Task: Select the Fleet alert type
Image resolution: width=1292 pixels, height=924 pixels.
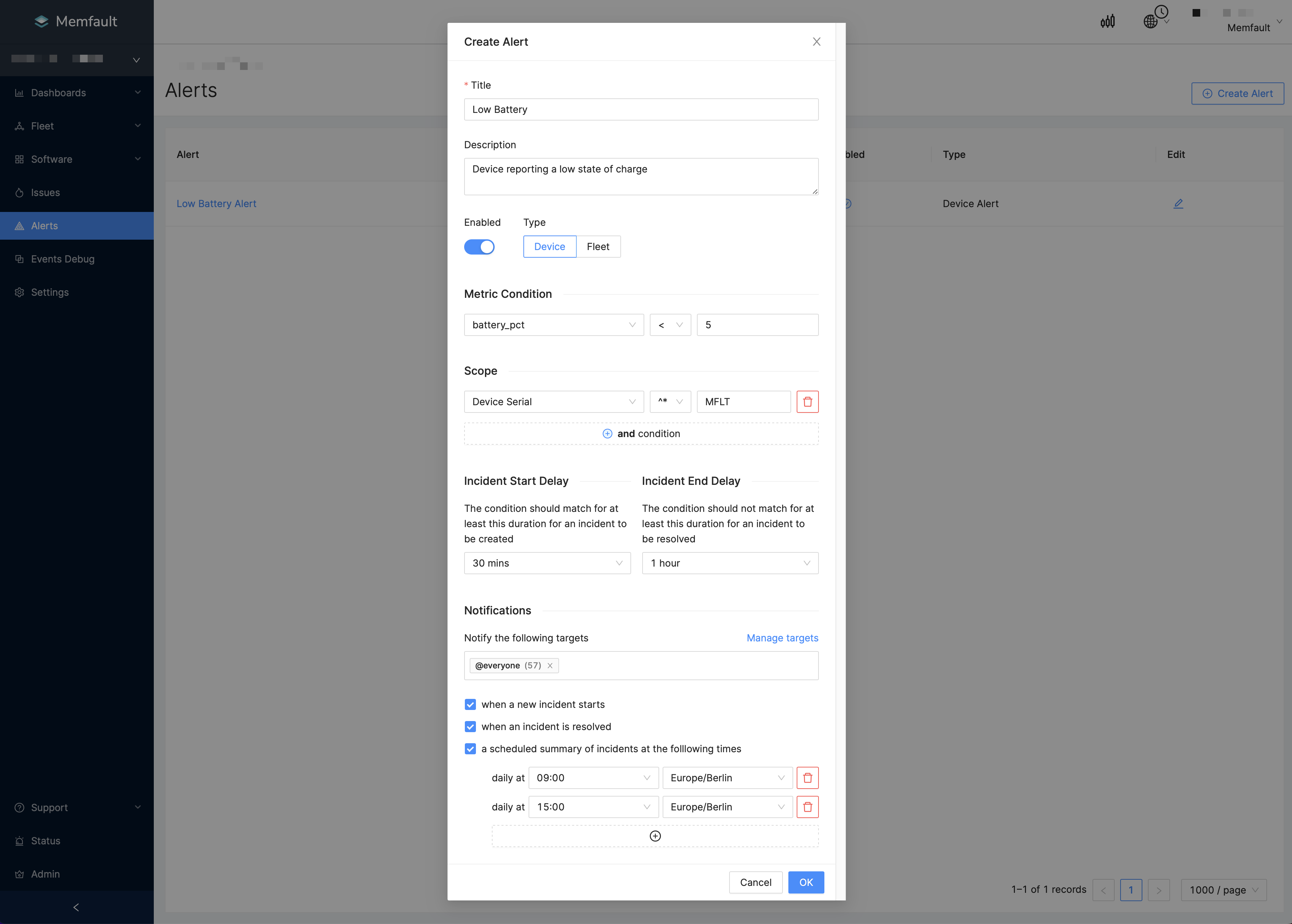Action: 598,246
